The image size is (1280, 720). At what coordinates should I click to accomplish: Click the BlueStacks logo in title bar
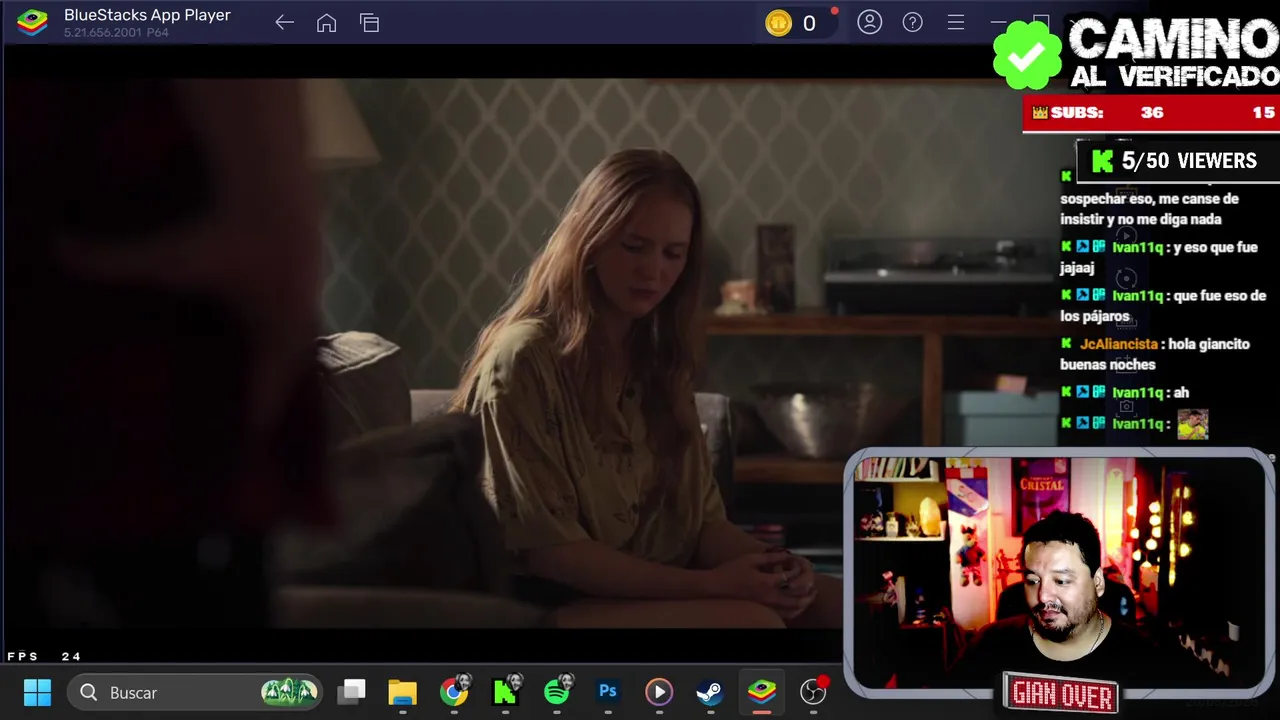coord(32,22)
